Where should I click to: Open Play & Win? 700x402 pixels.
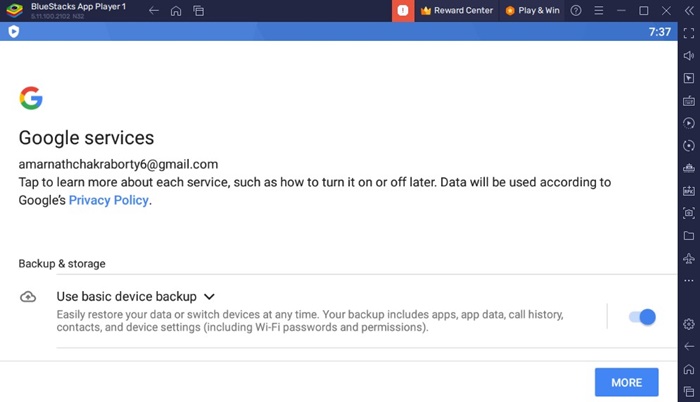532,11
